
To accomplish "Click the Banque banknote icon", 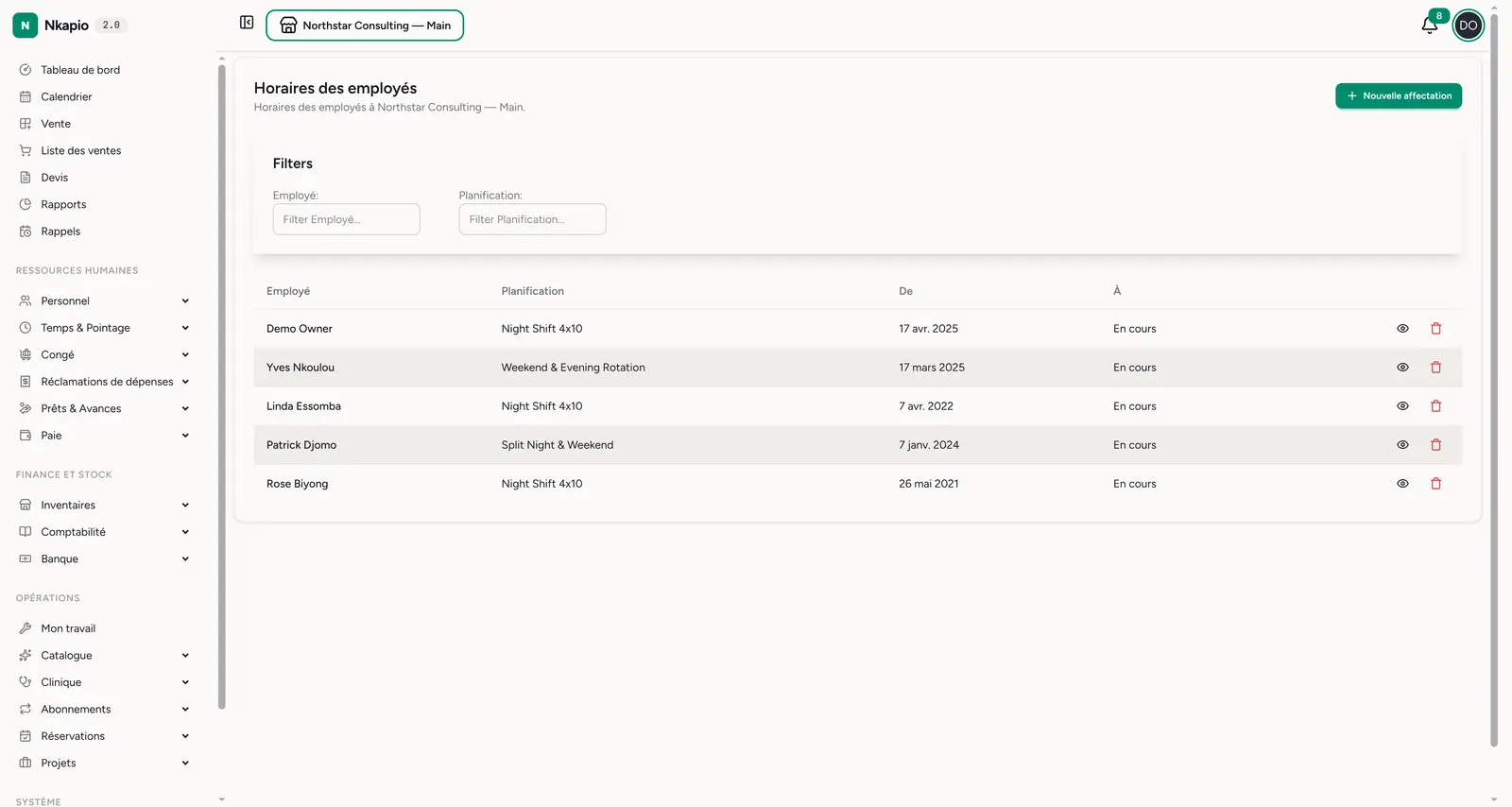I will pyautogui.click(x=26, y=559).
